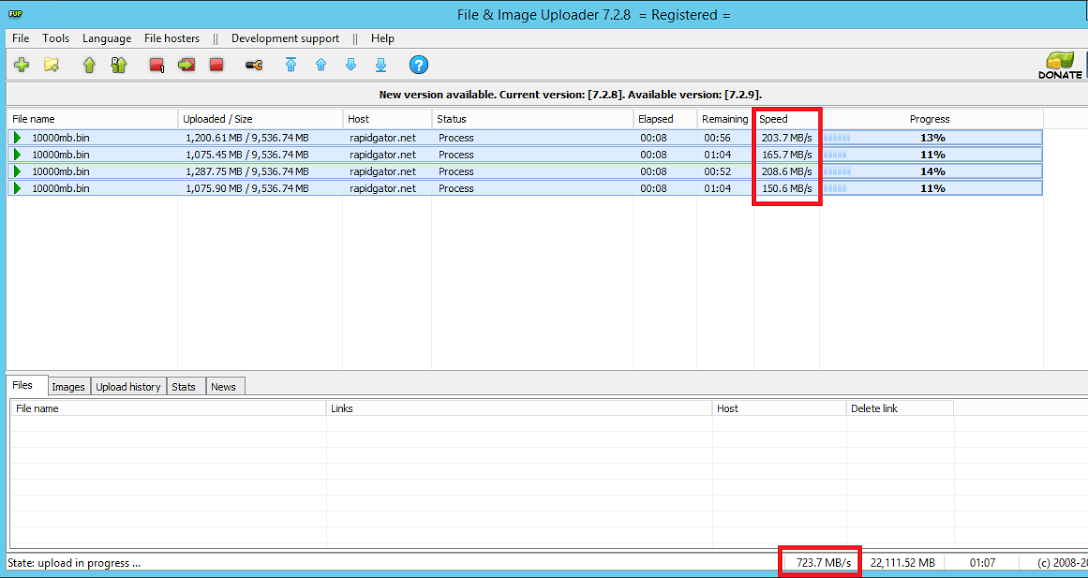Image resolution: width=1088 pixels, height=578 pixels.
Task: Click the 723.7 MB/s total speed in status bar
Action: pyautogui.click(x=824, y=562)
